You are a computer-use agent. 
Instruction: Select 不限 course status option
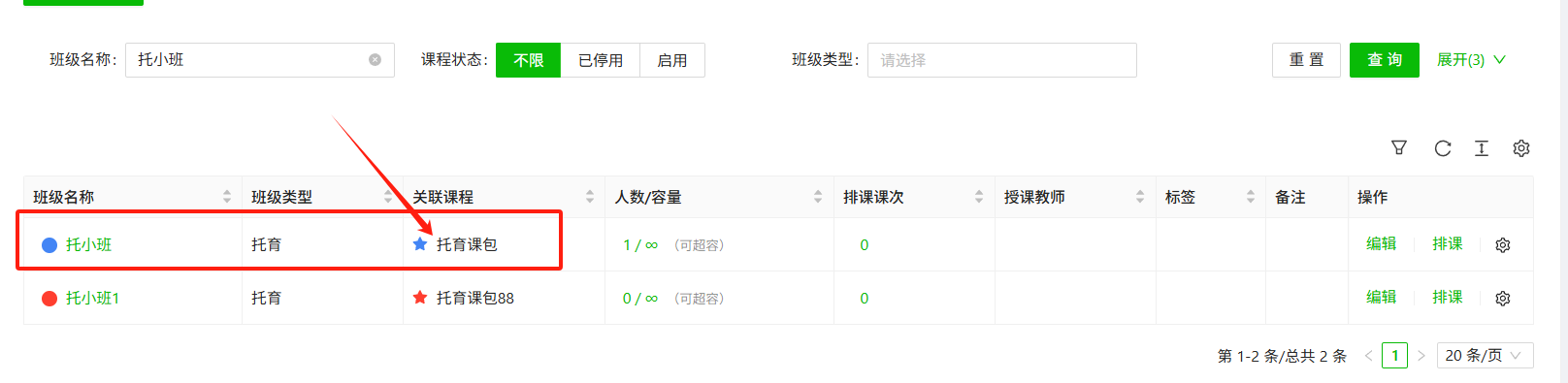pyautogui.click(x=528, y=60)
